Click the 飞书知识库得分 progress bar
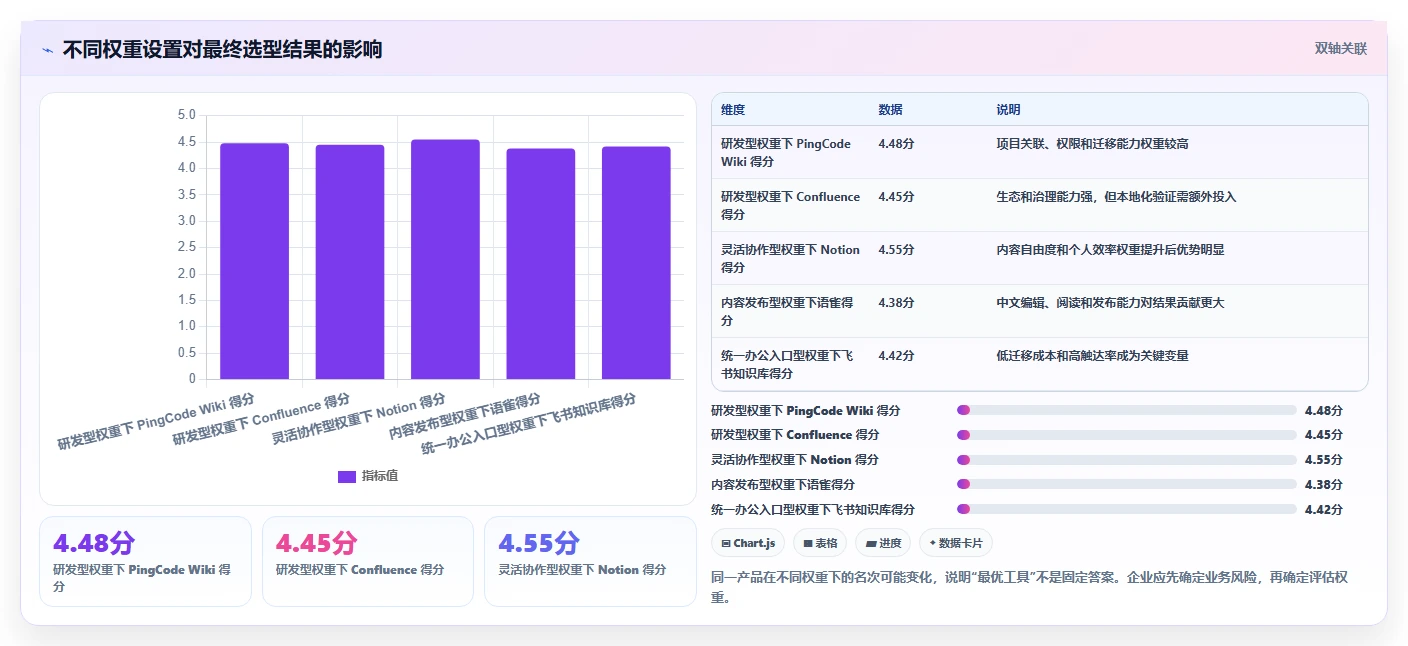The height and width of the screenshot is (646, 1408). point(1126,510)
